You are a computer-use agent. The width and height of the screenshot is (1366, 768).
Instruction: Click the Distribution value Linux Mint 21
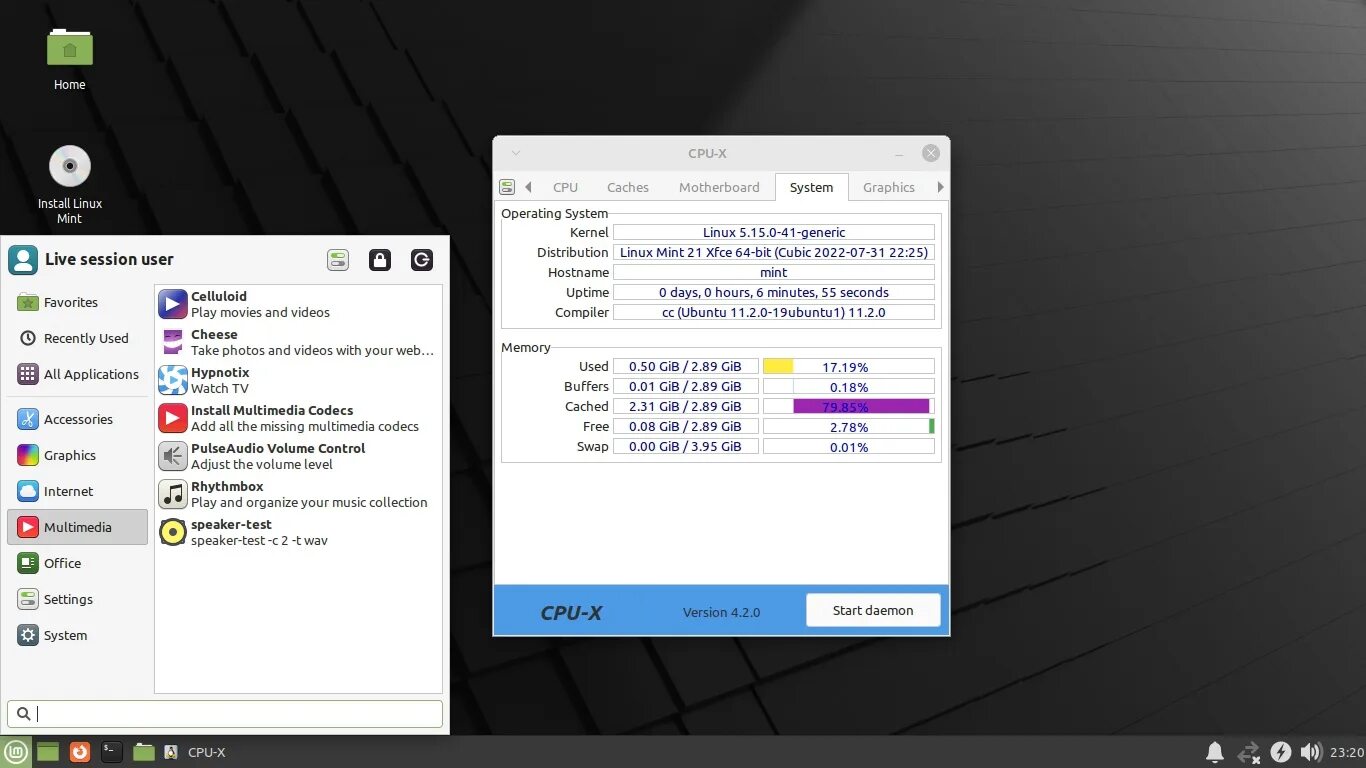click(774, 252)
